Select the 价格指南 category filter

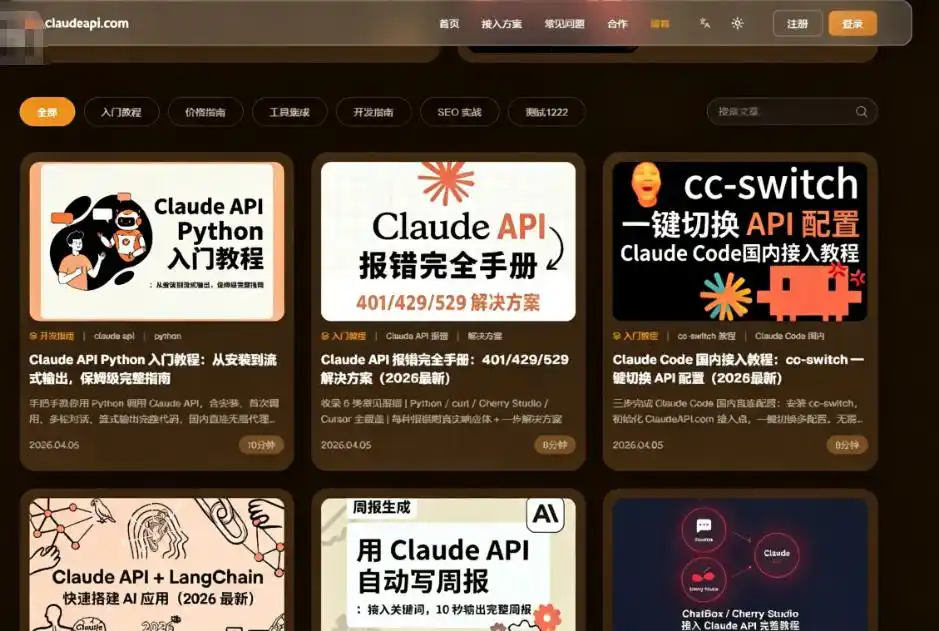click(205, 112)
